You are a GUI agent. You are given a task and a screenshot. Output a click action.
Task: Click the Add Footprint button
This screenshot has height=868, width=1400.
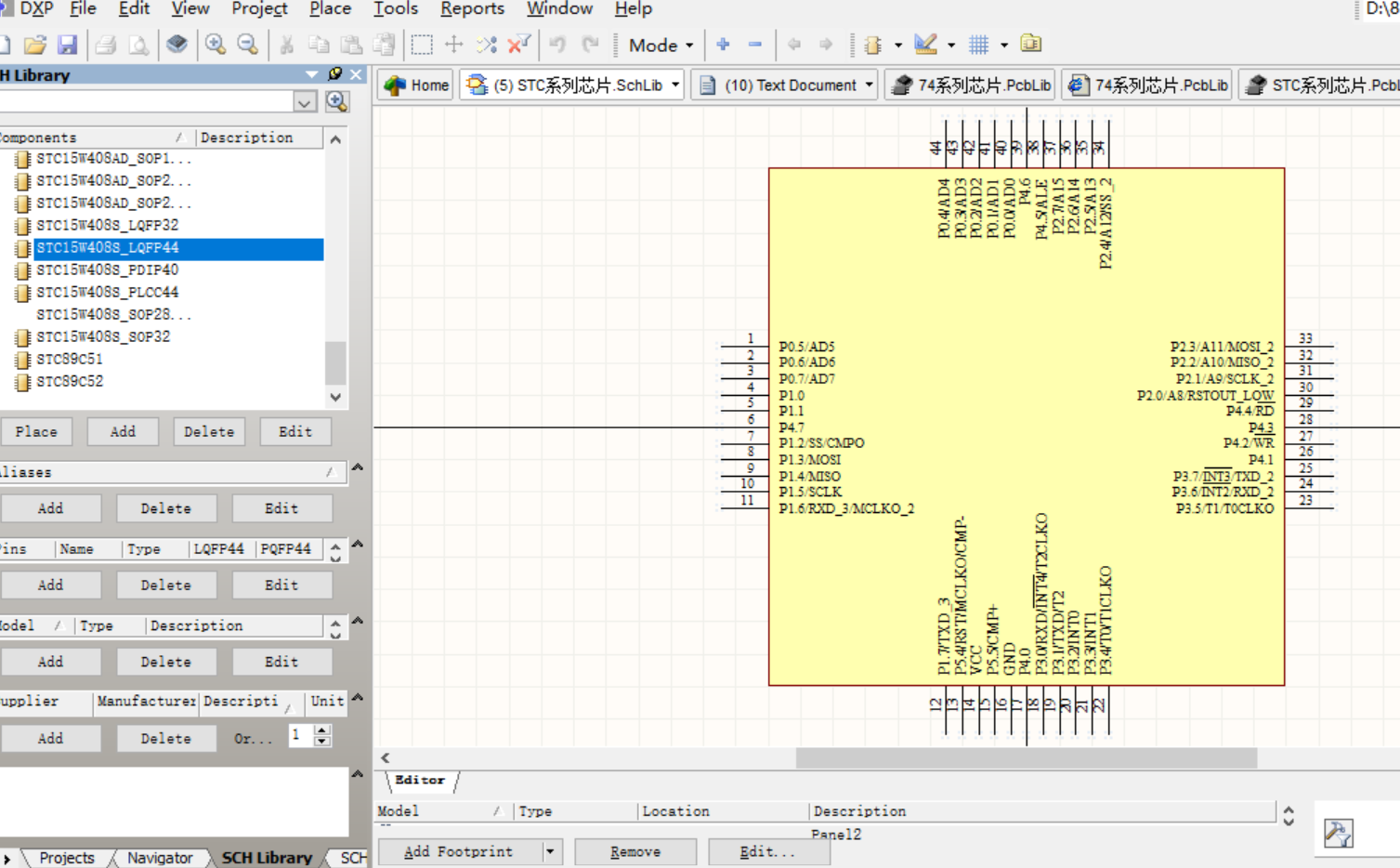click(x=459, y=851)
